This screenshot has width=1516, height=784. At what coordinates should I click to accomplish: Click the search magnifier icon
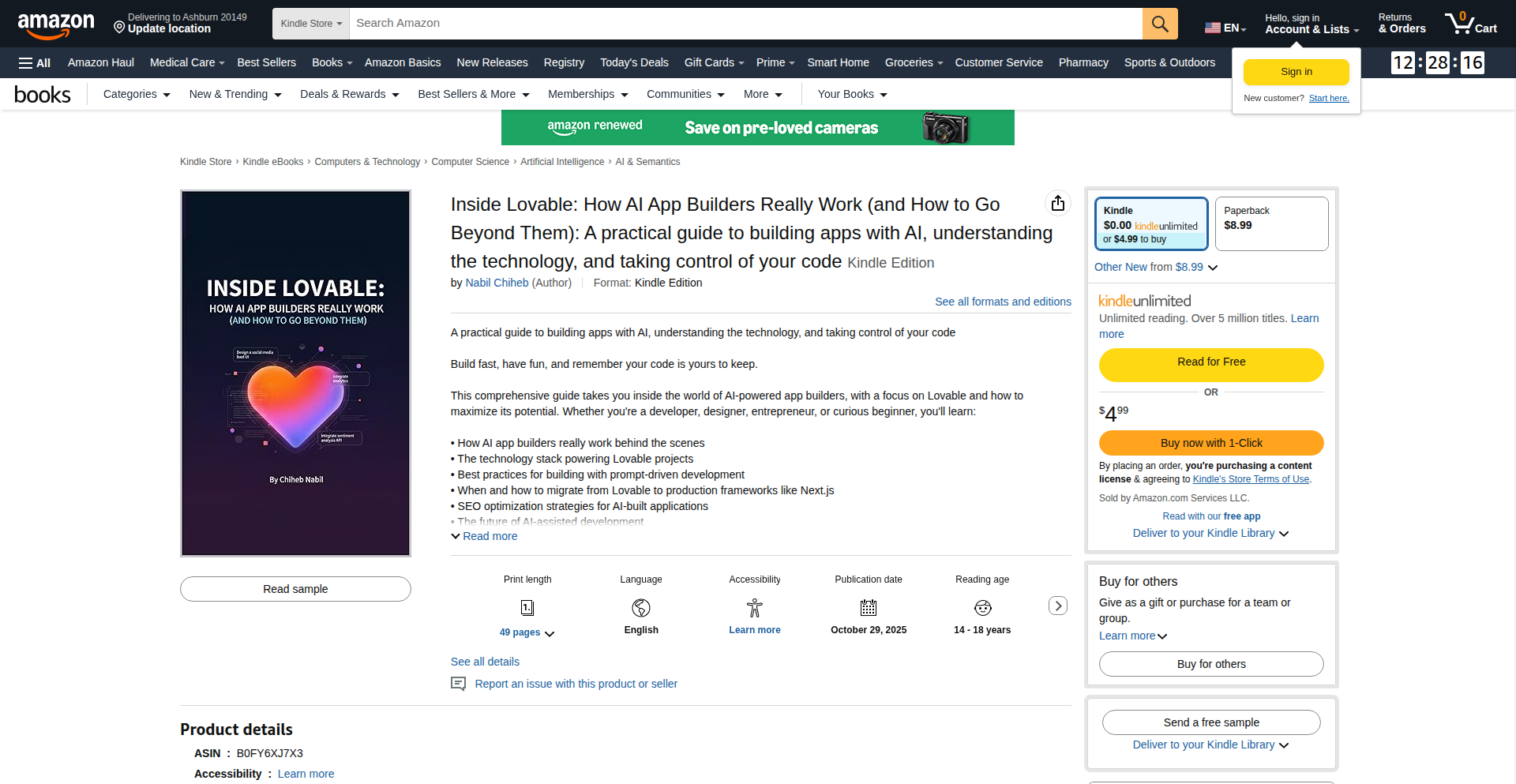(1159, 24)
